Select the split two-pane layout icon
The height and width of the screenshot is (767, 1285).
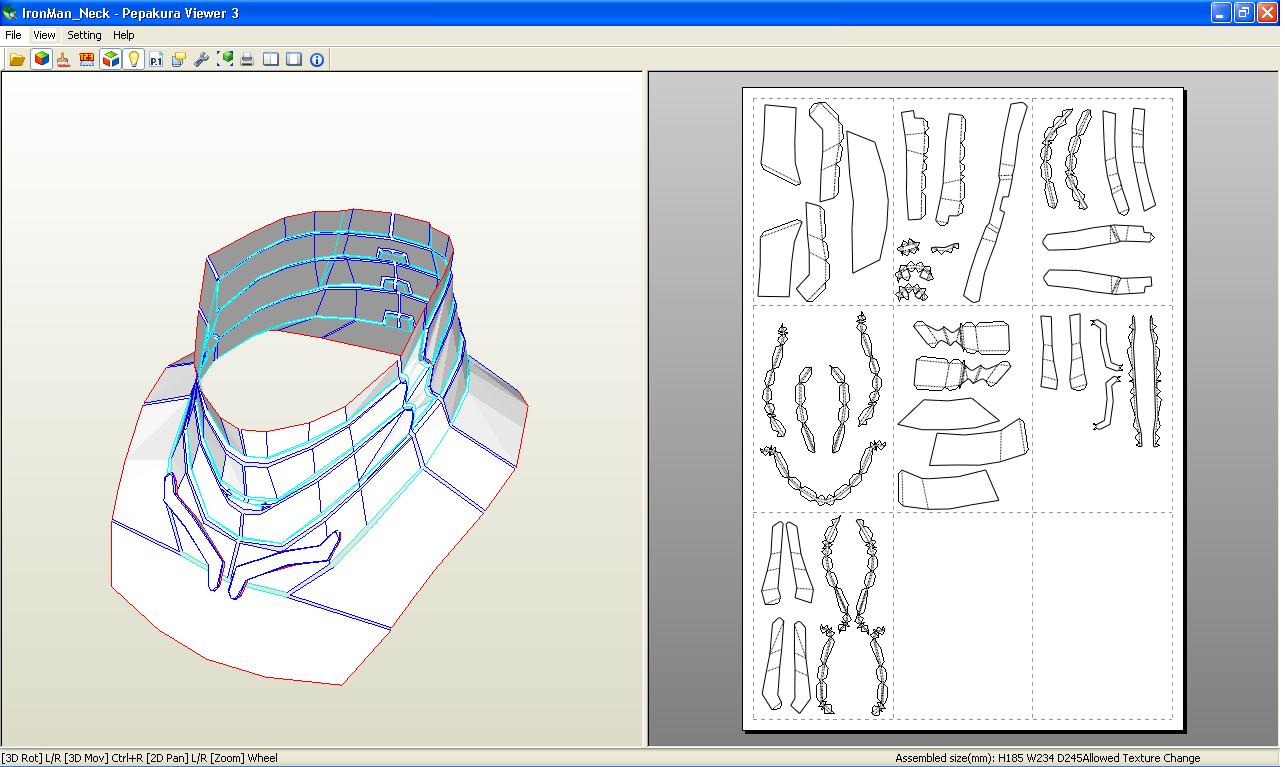[x=271, y=59]
